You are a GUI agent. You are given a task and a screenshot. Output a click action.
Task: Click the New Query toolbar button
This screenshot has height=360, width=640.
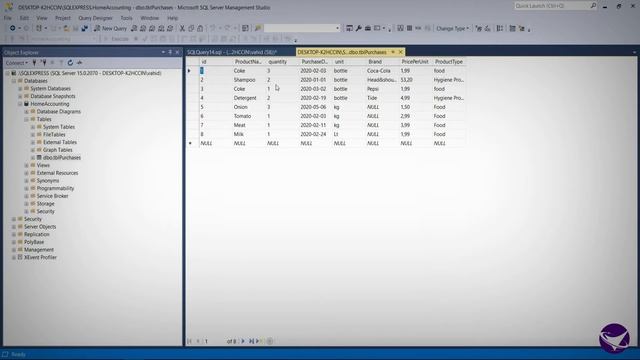coord(110,28)
